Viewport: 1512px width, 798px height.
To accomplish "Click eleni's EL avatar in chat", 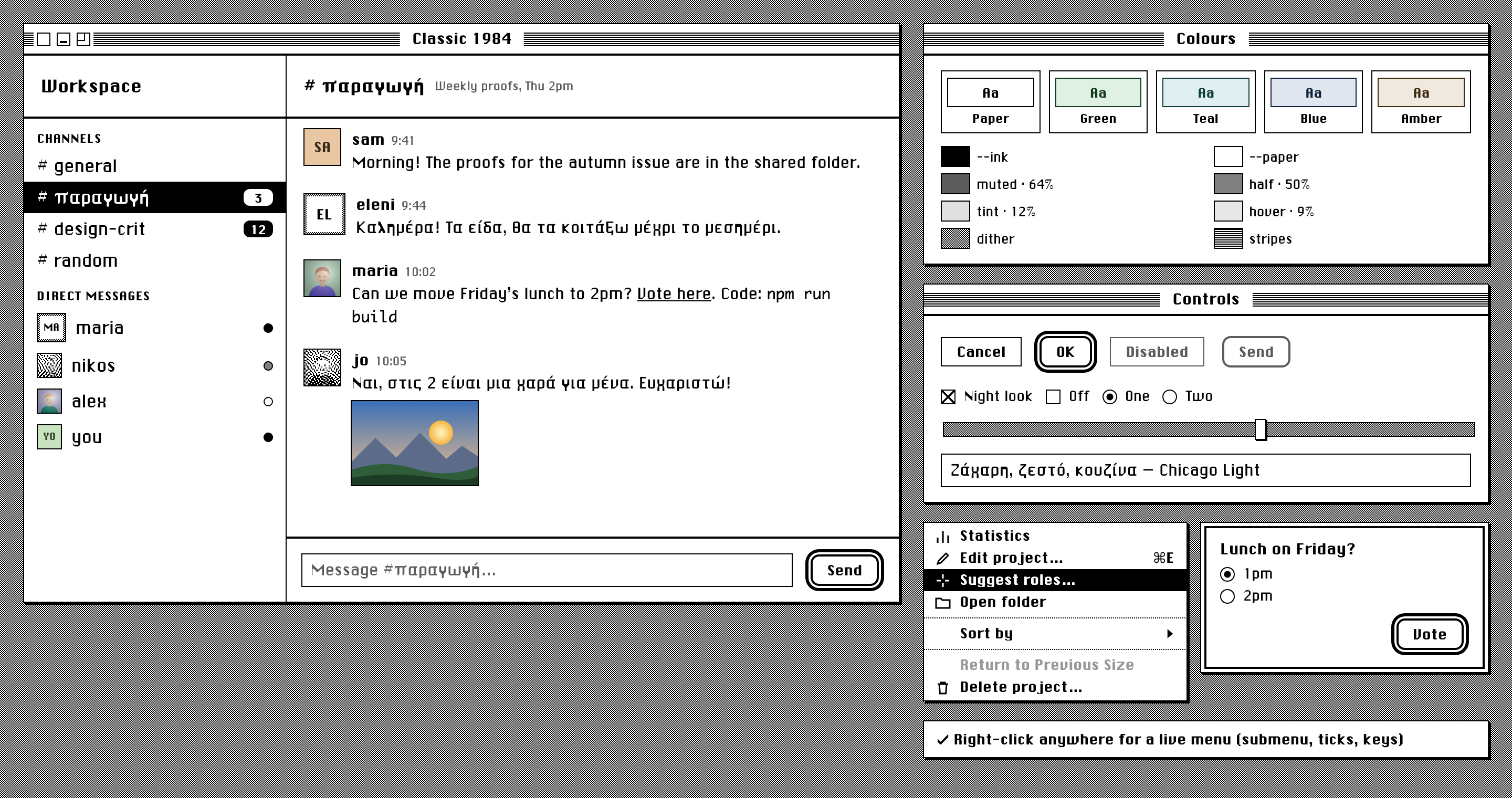I will (324, 214).
